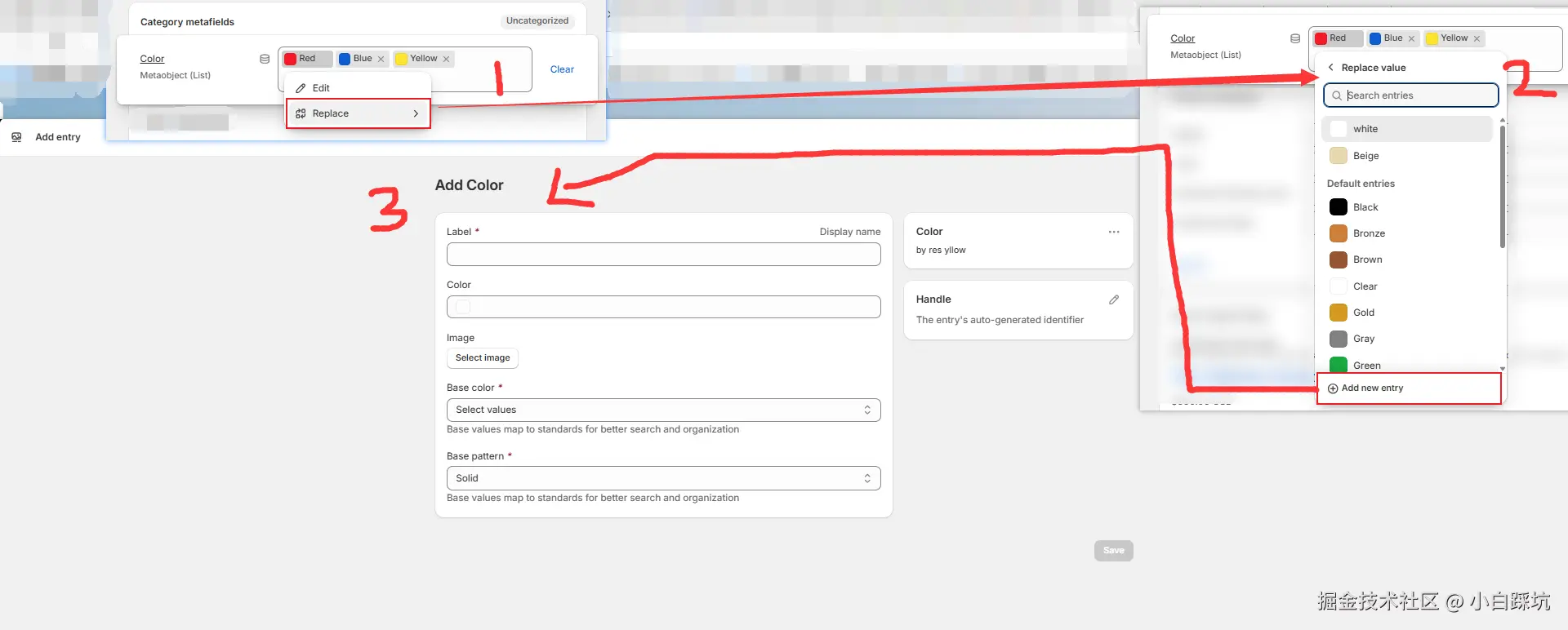This screenshot has height=630, width=1568.
Task: Click the Category metafields heading
Action: 187,22
